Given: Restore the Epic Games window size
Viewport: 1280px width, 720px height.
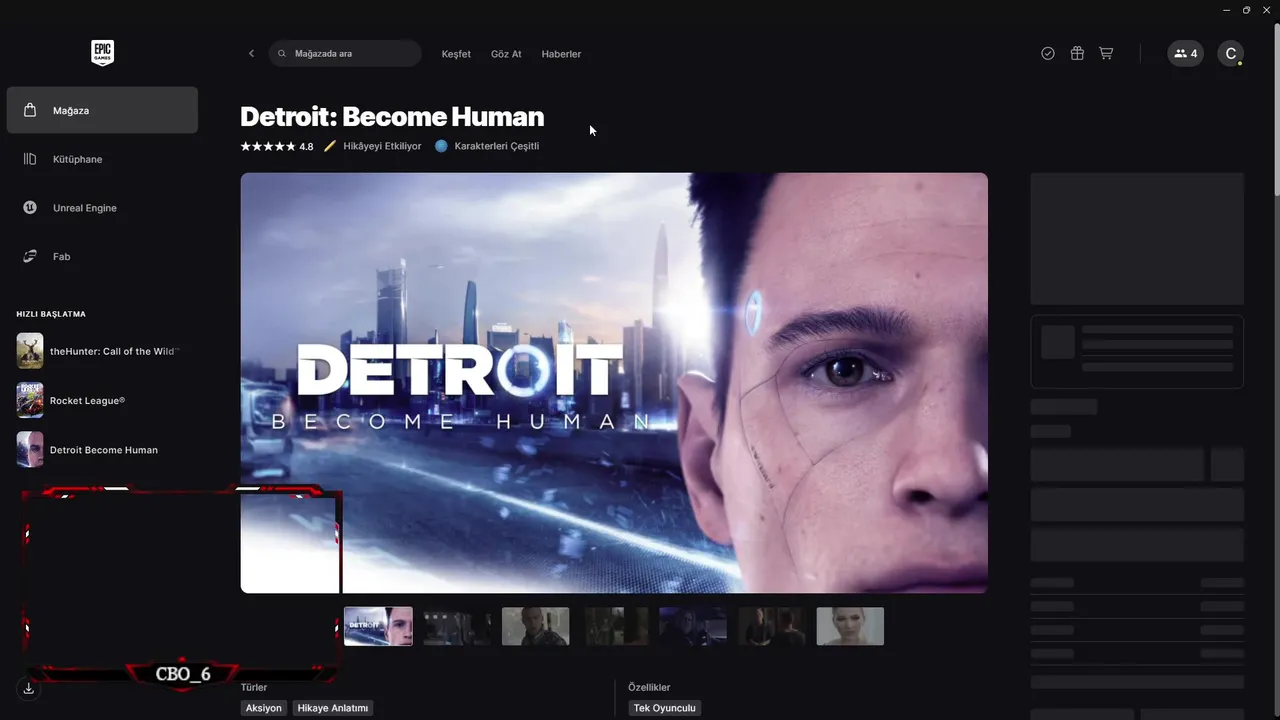Looking at the screenshot, I should 1247,10.
